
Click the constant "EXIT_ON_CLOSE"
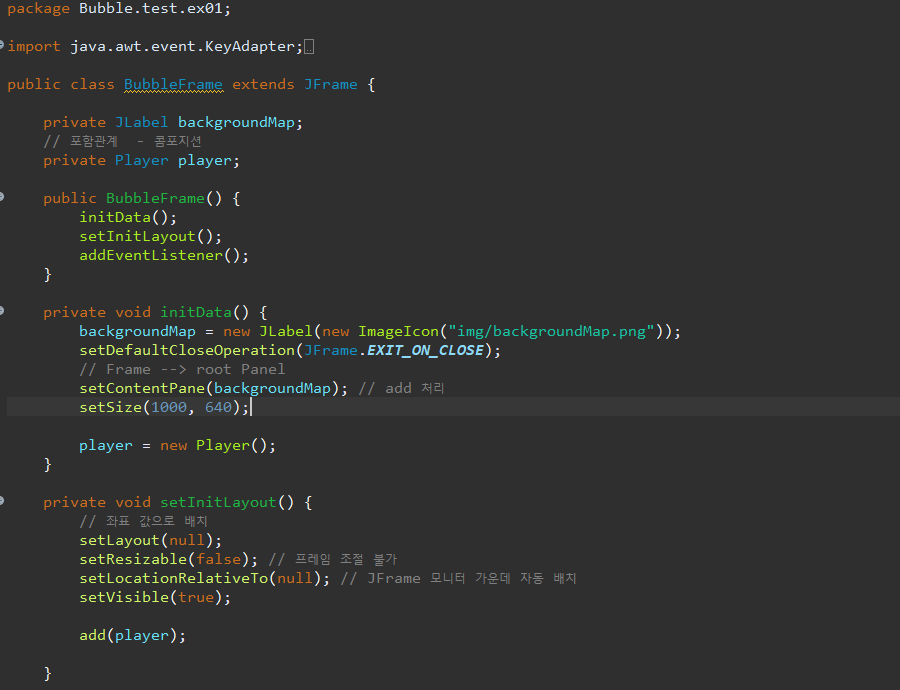click(425, 351)
